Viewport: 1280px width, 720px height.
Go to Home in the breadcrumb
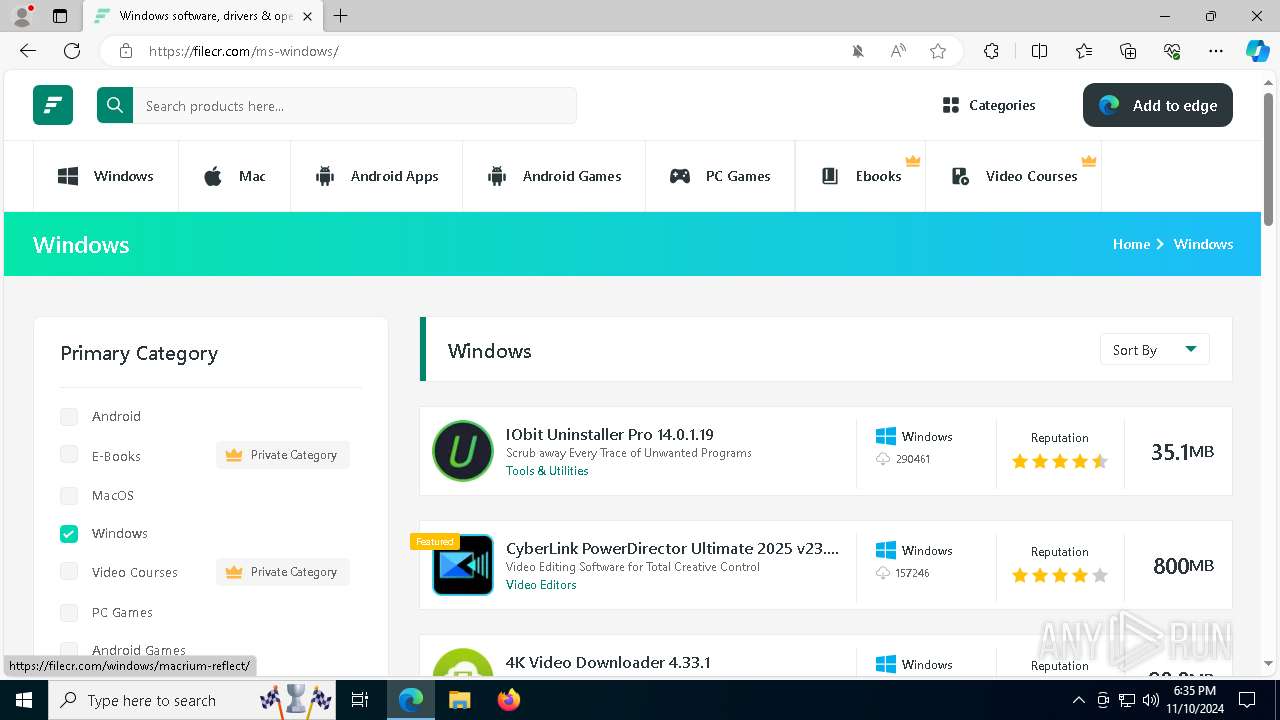[1131, 244]
